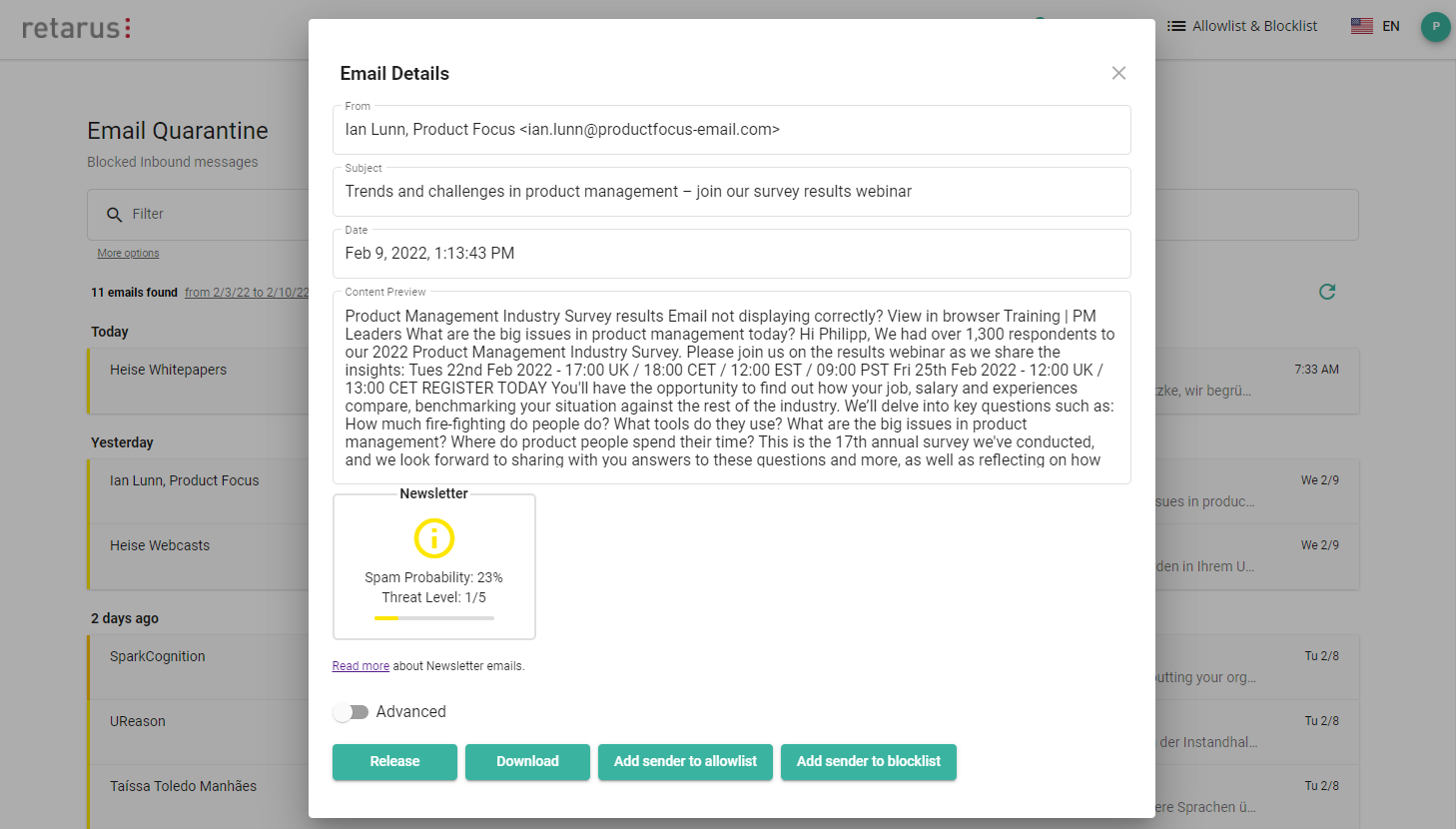Close the Email Details dialog
The width and height of the screenshot is (1456, 829).
point(1118,73)
